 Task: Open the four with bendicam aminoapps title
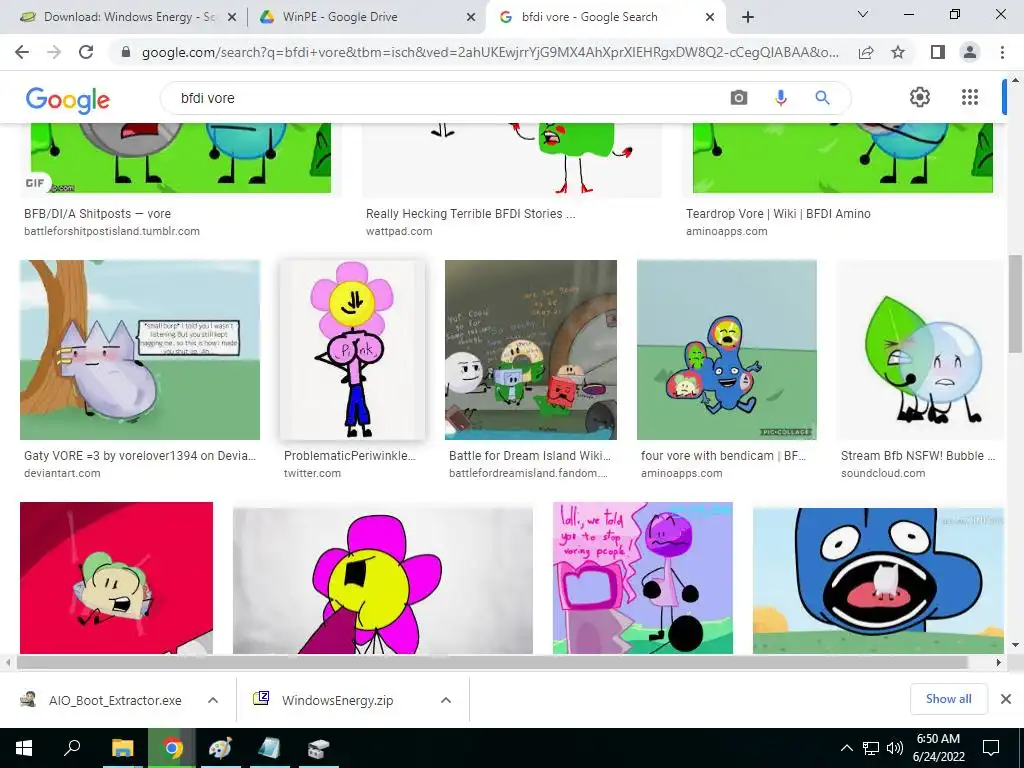tap(724, 456)
